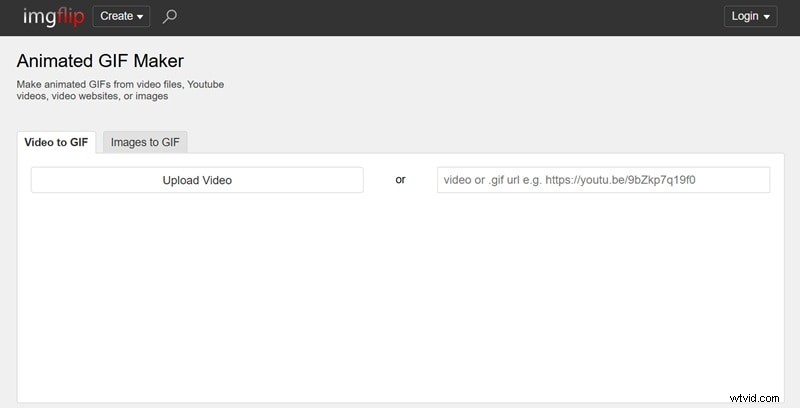
Task: Click 'video websites, or images' description line
Action: (92, 96)
